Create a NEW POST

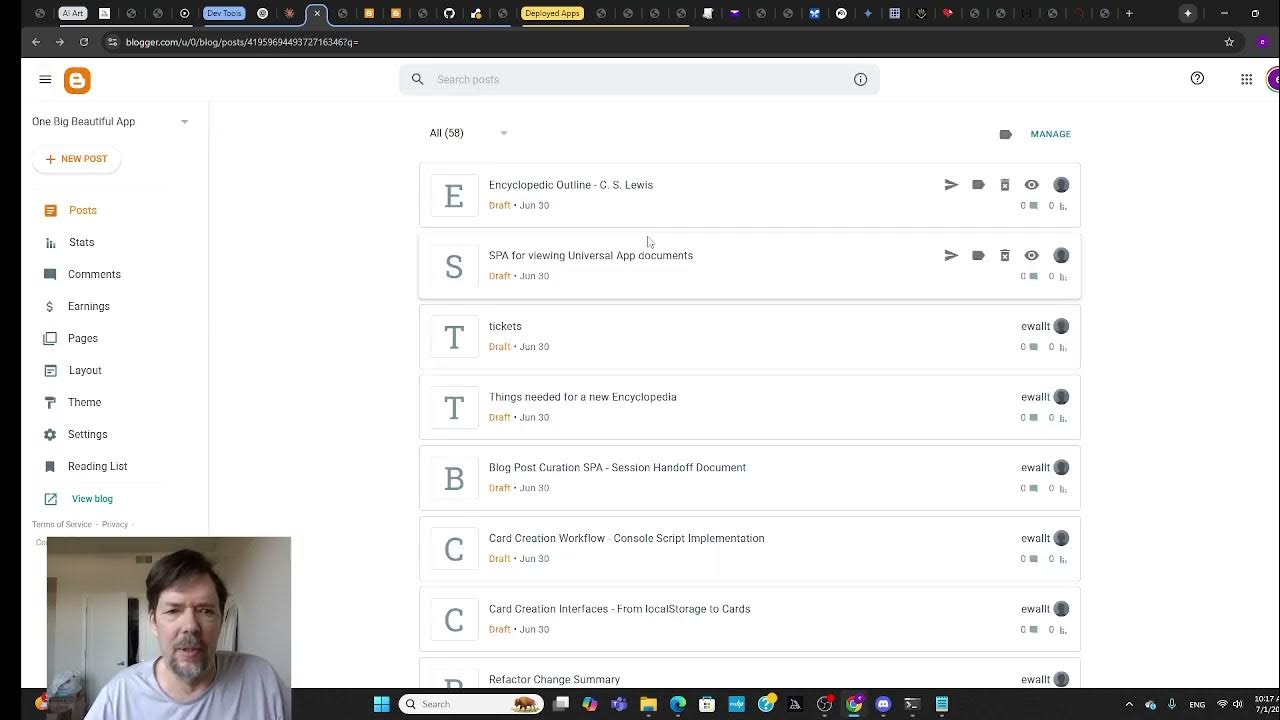(76, 159)
